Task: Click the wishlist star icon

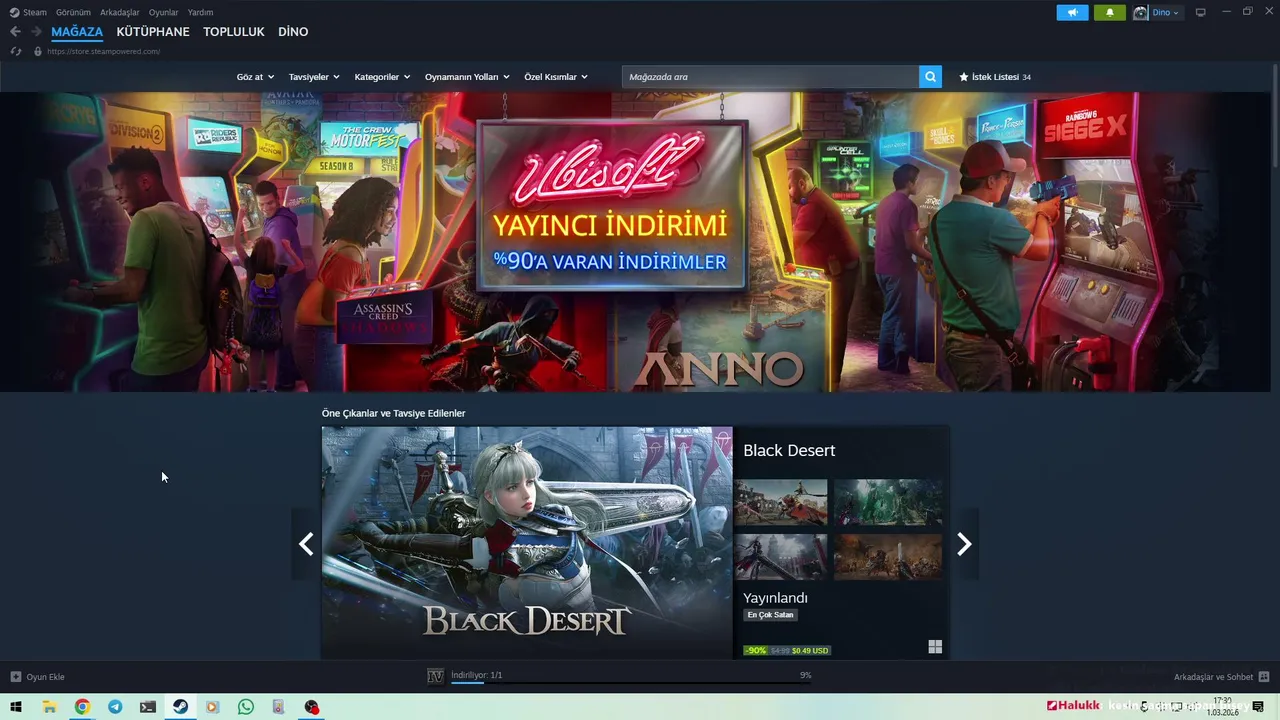Action: (964, 77)
